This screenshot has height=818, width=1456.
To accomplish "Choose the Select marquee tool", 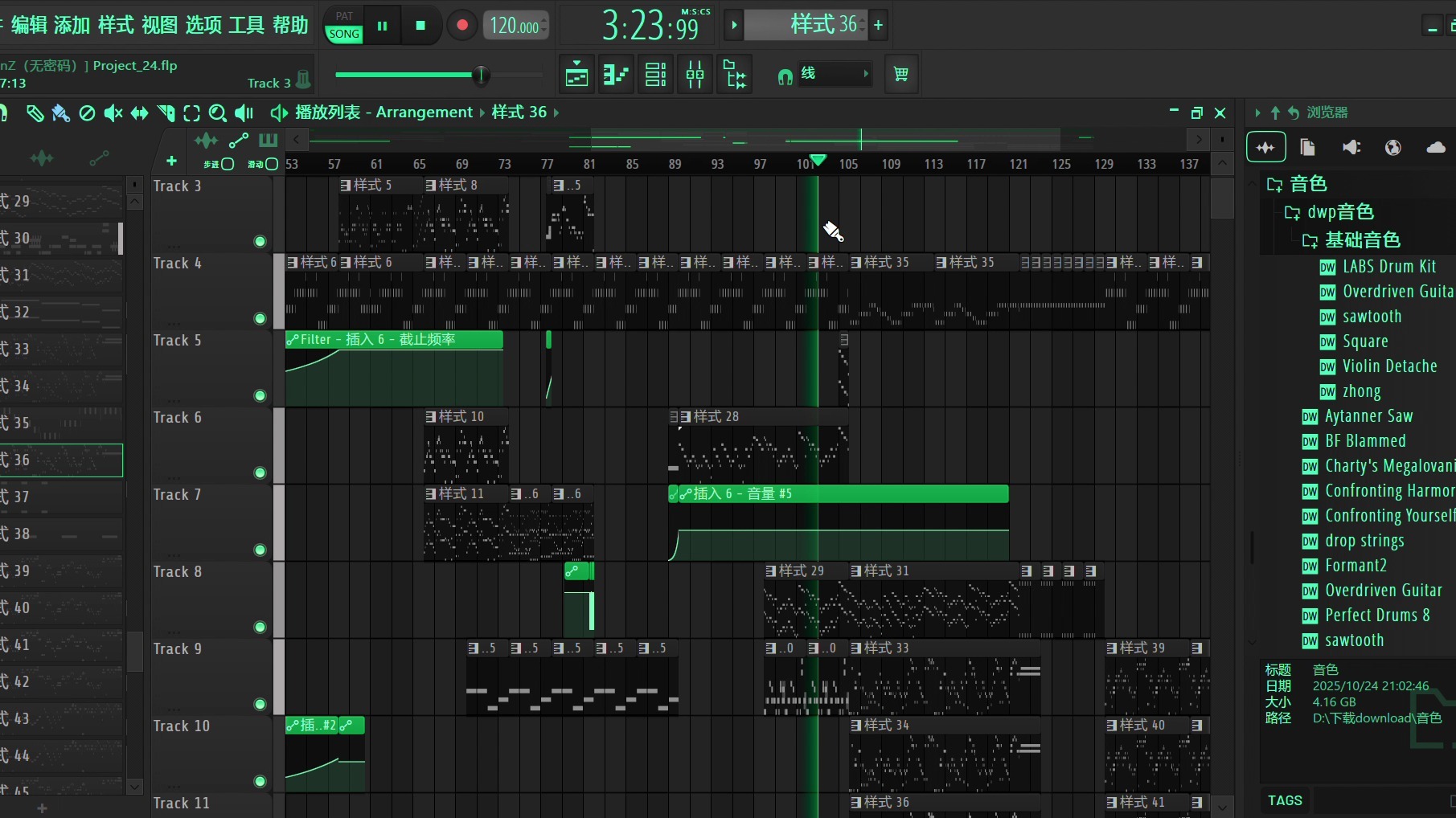I will point(191,113).
